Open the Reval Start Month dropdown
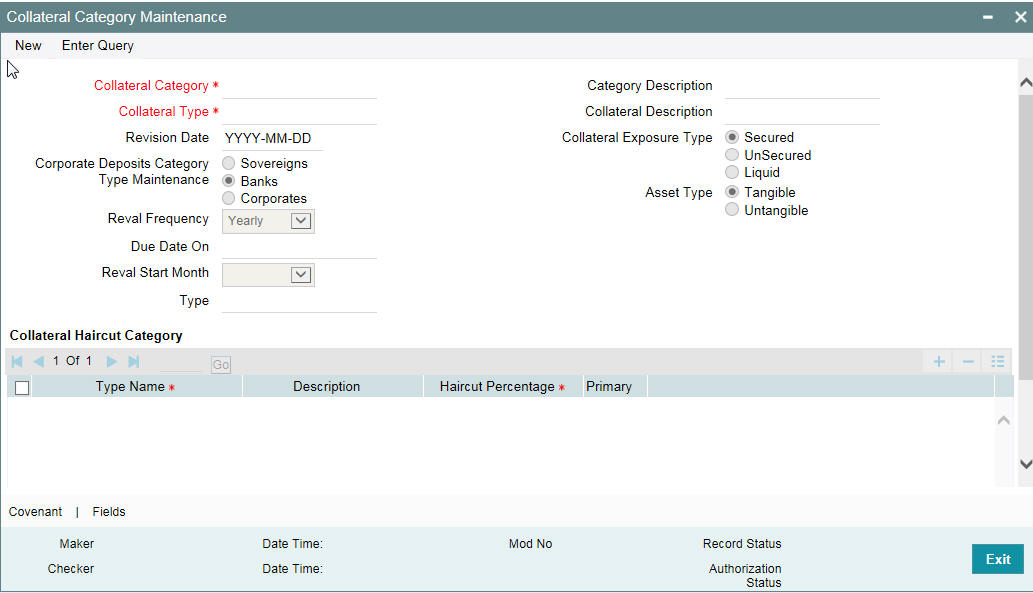This screenshot has width=1033, height=593. 268,275
